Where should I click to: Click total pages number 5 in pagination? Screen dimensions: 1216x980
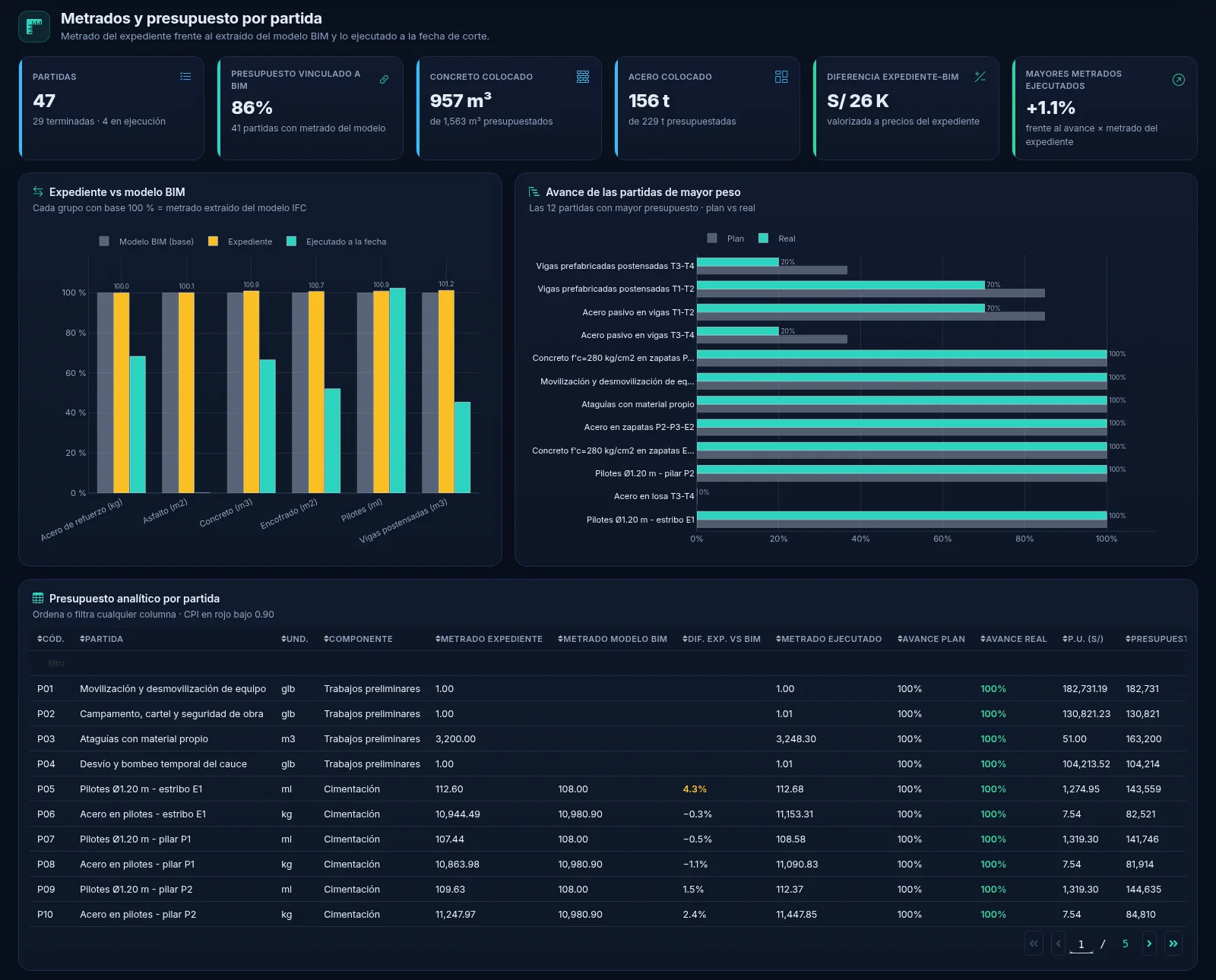1126,944
